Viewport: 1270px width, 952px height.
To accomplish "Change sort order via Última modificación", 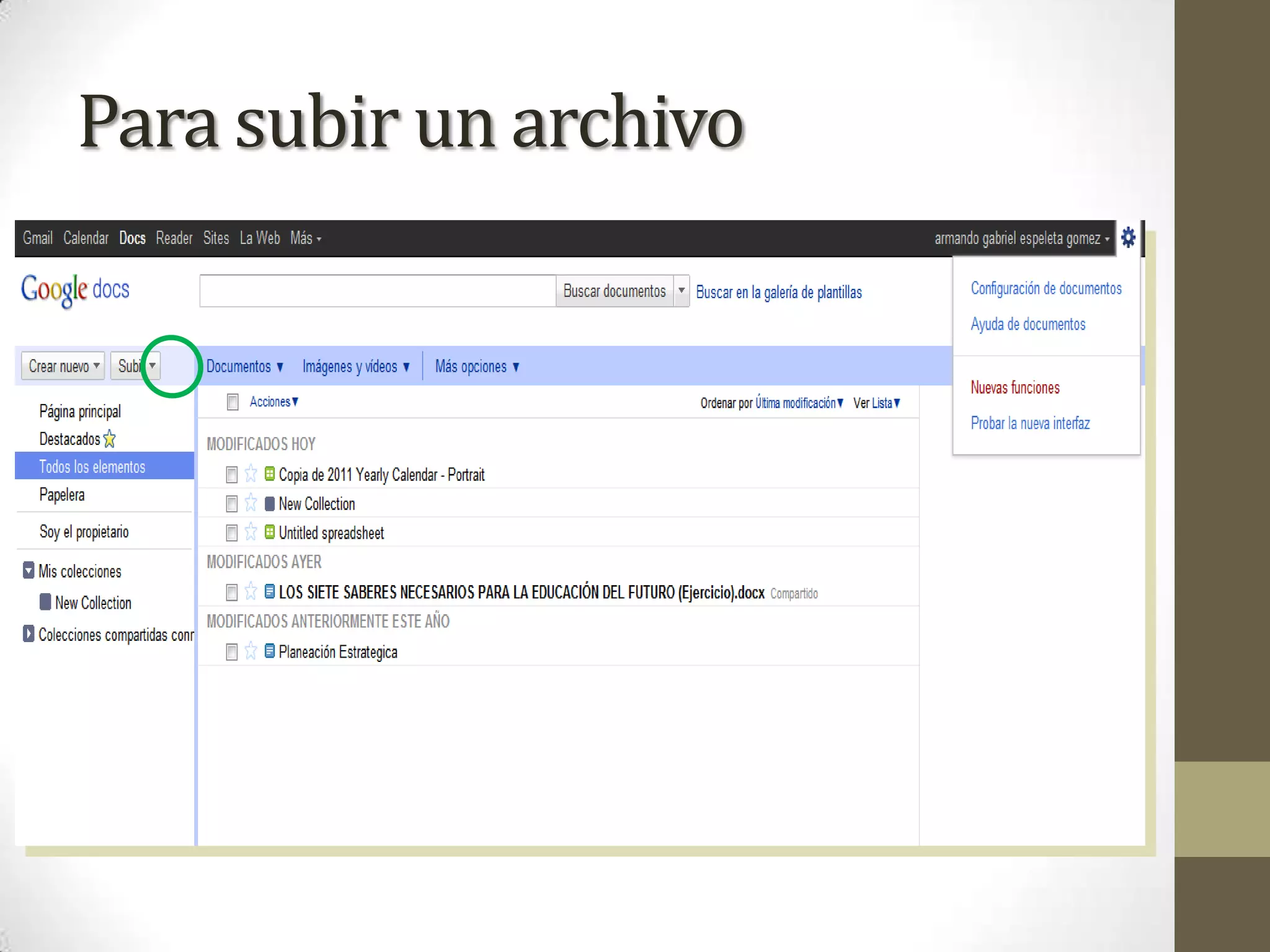I will point(799,403).
